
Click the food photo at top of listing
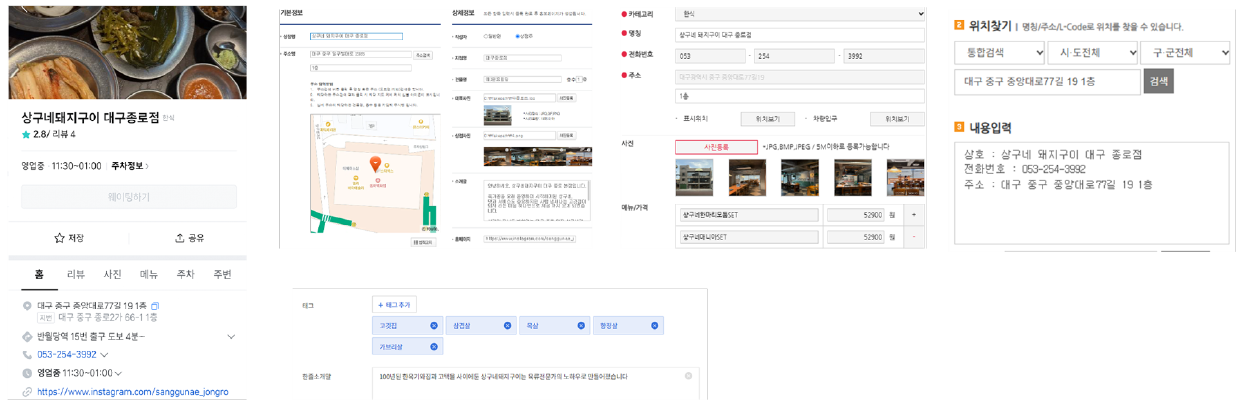click(x=128, y=52)
